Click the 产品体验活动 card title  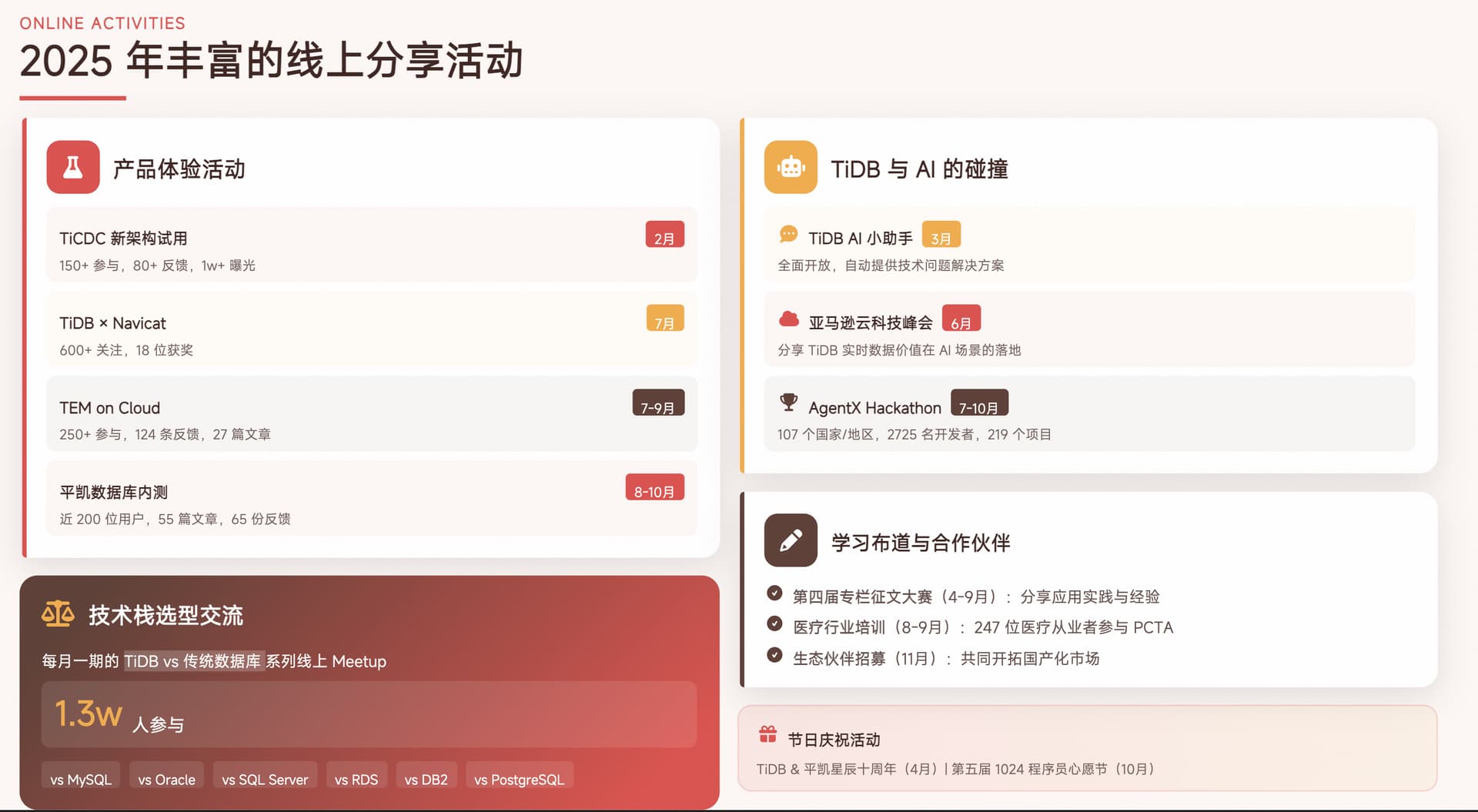[x=179, y=169]
